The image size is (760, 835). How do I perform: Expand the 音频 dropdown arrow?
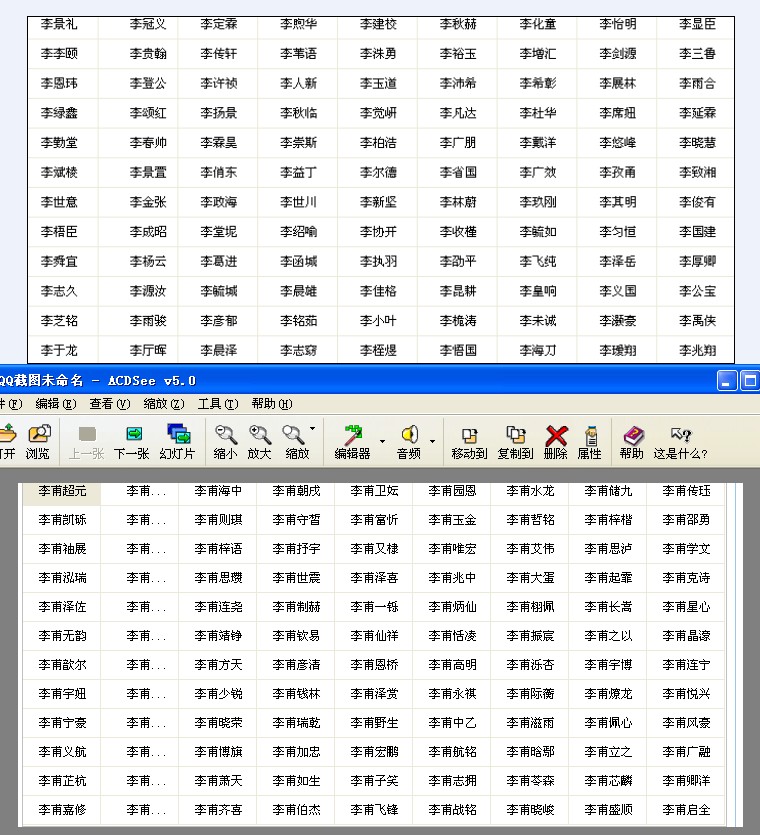(x=432, y=441)
